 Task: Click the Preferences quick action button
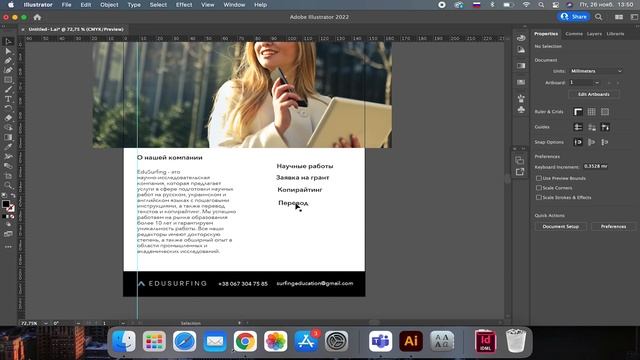coord(613,227)
